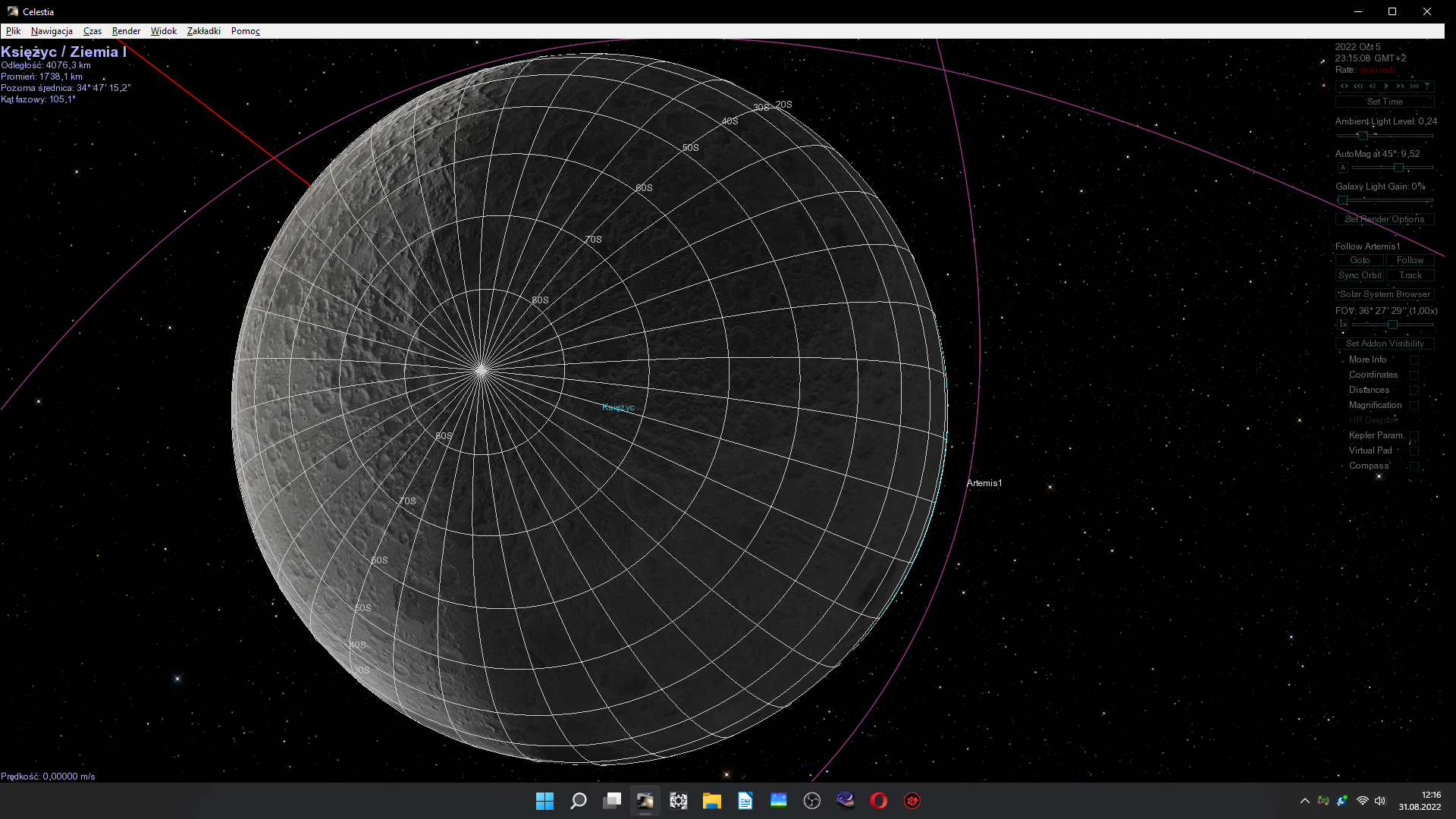Click the reverse time direction control

[1345, 86]
